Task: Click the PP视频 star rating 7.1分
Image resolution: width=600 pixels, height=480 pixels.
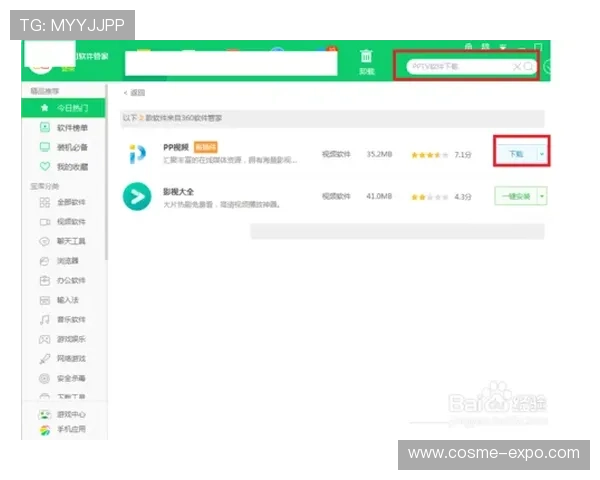Action: [x=441, y=155]
